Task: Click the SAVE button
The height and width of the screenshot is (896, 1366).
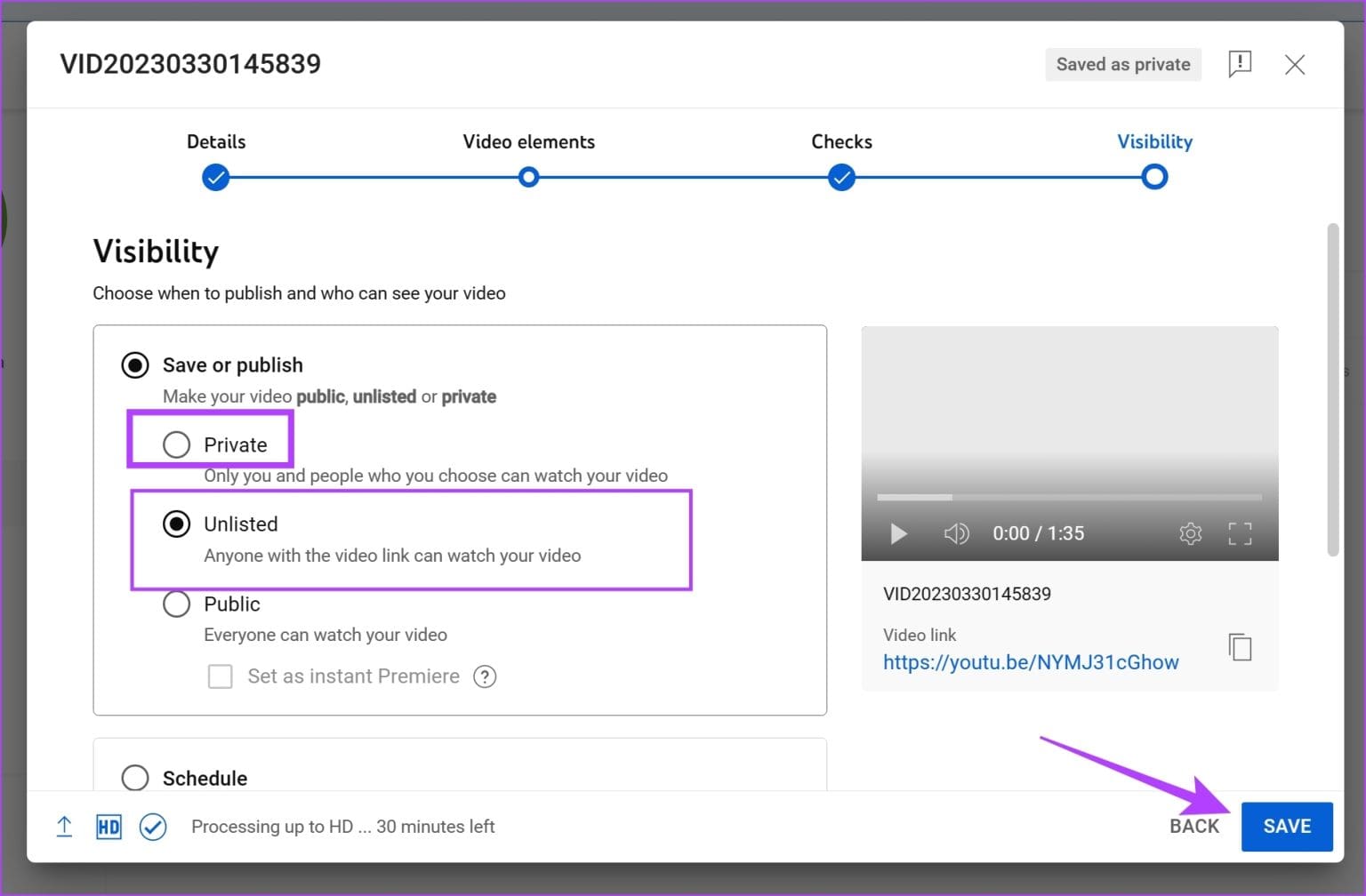Action: point(1287,827)
